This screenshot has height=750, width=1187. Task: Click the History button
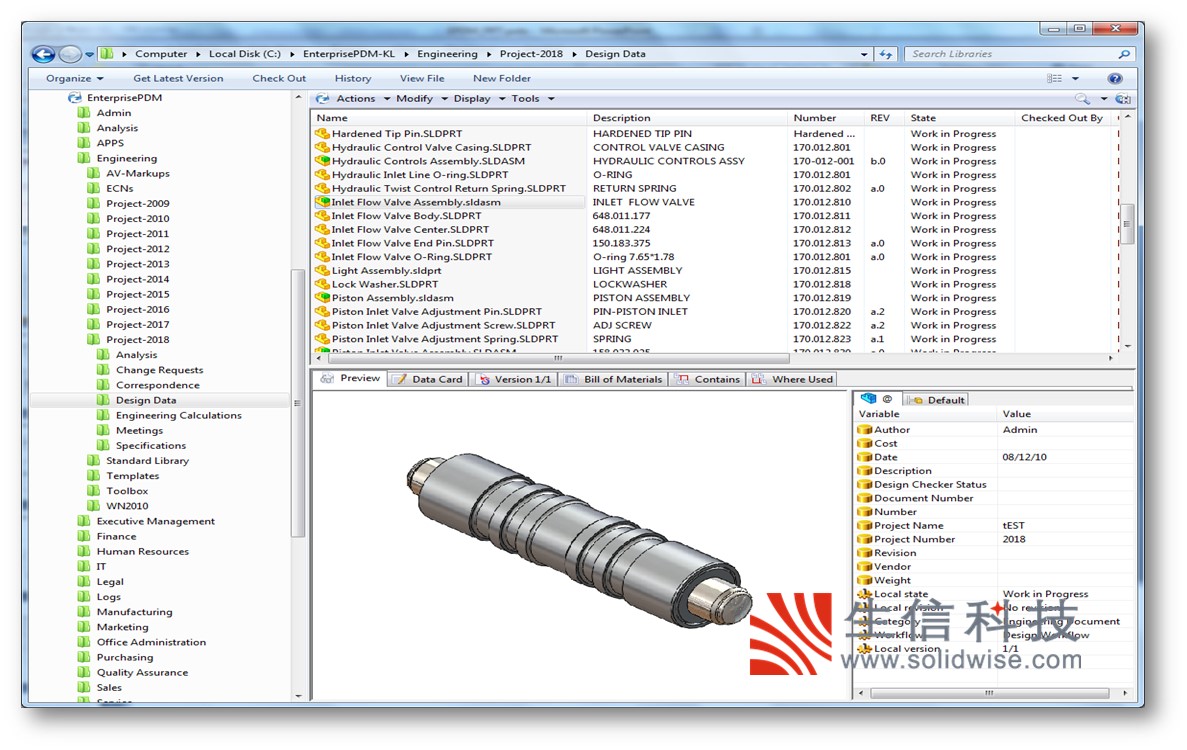(353, 79)
